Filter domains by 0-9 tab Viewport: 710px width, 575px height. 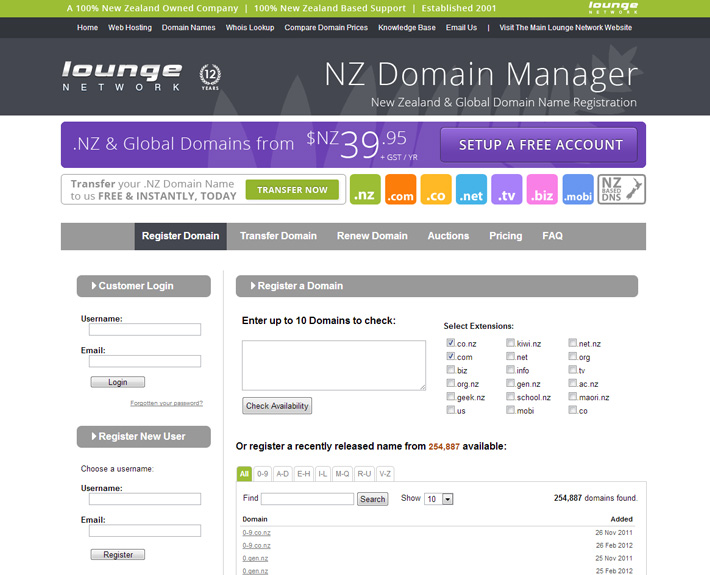[263, 474]
